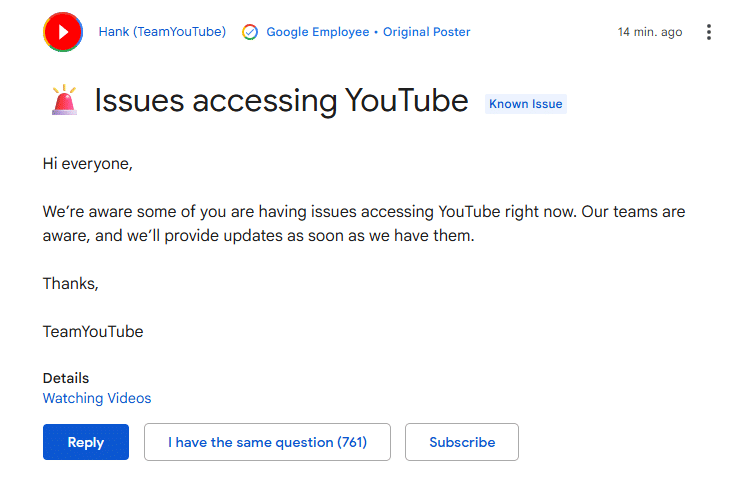Open the three-dot more options menu
Screen dimensions: 751x489
coord(709,32)
